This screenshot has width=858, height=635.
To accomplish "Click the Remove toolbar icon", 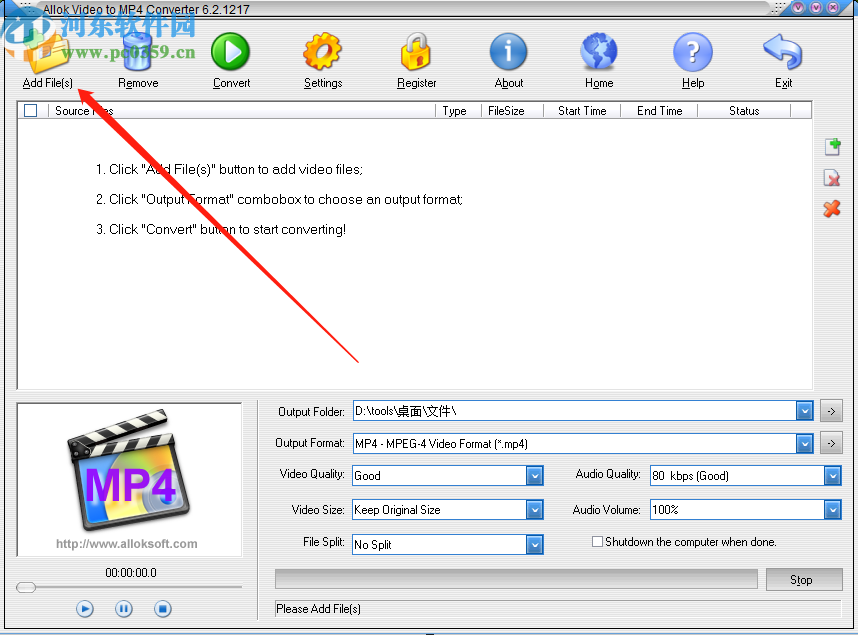I will point(137,52).
